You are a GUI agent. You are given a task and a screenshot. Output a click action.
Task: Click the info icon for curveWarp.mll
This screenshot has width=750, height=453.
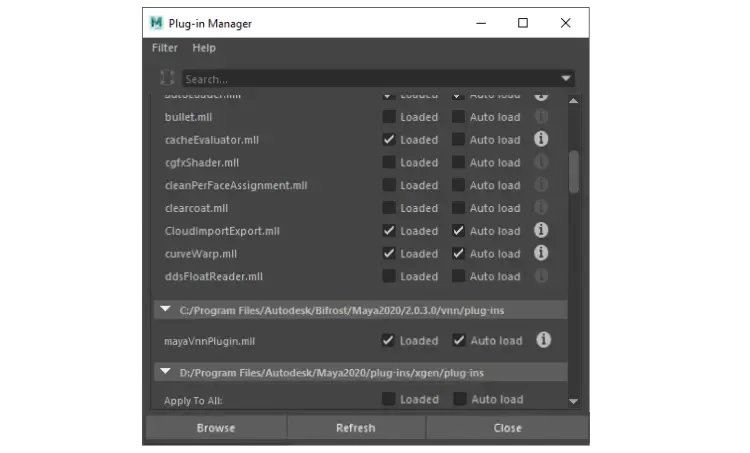click(x=541, y=253)
